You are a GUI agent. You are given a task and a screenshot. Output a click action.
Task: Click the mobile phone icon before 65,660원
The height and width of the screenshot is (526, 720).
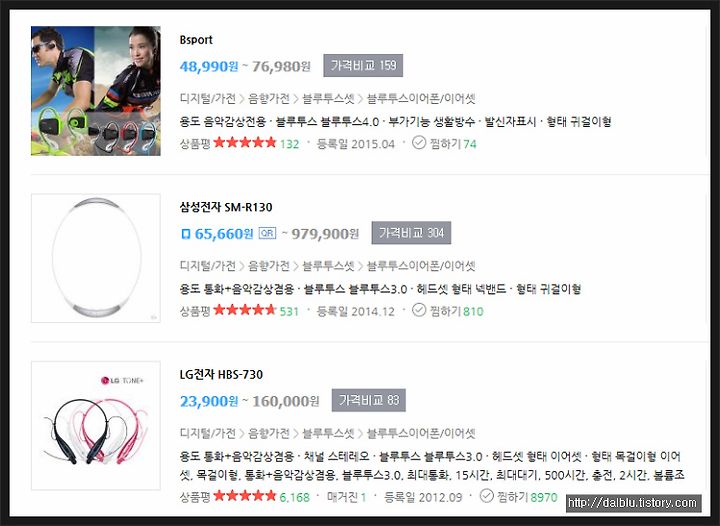coord(186,234)
